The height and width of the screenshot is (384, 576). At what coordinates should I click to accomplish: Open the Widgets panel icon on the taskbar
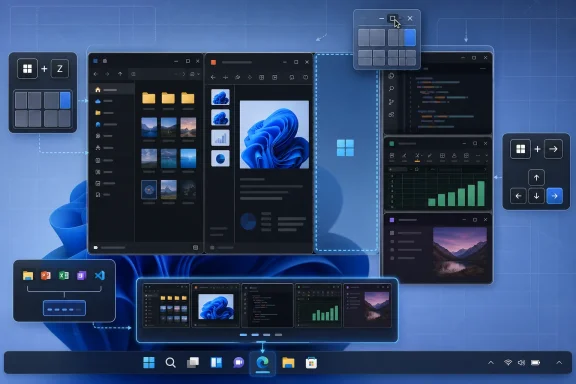point(216,363)
